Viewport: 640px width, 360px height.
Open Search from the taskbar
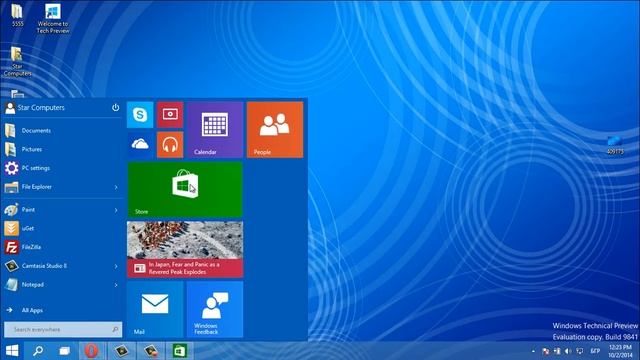(x=38, y=351)
